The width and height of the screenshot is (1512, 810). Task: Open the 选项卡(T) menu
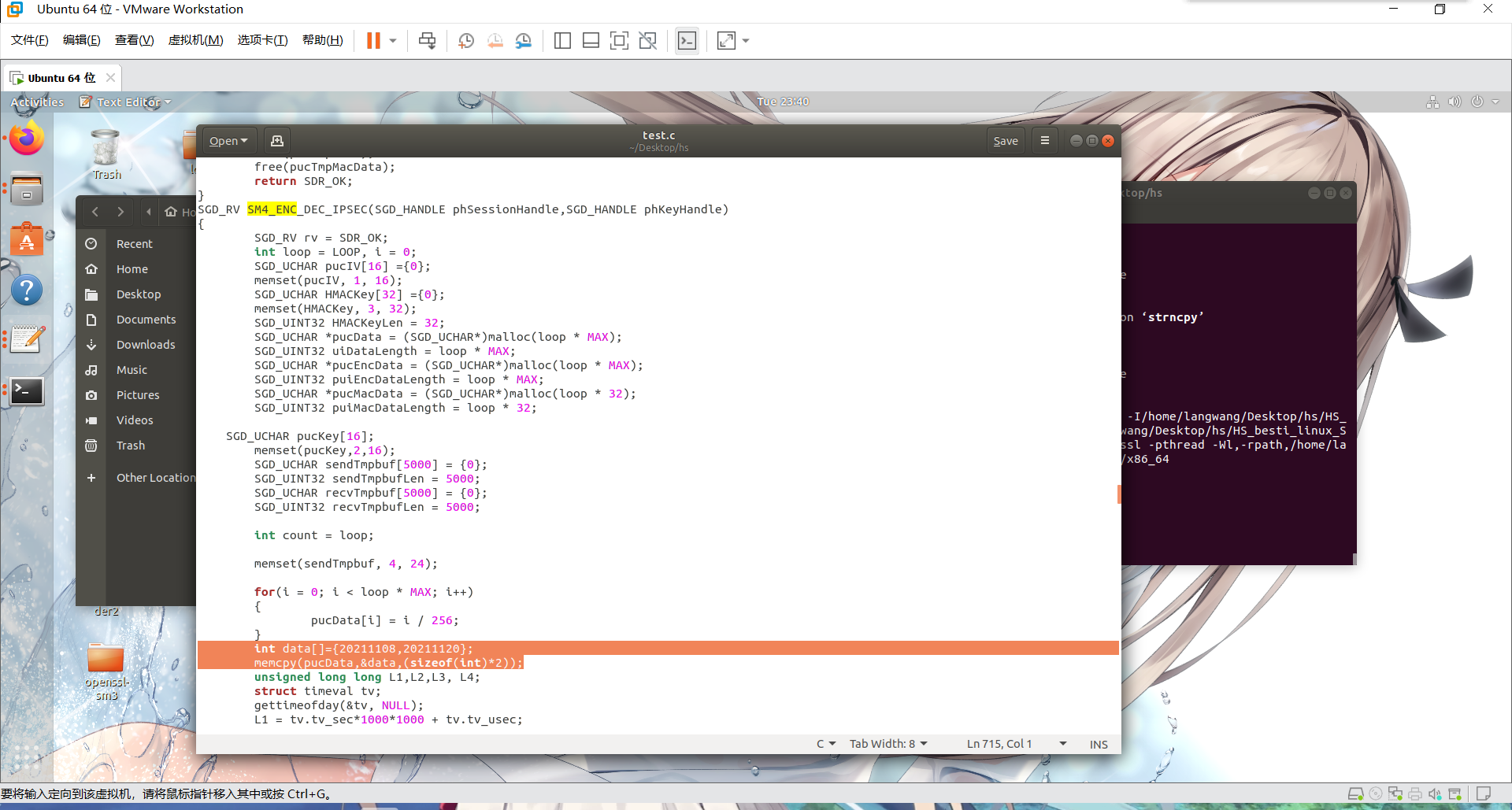(x=263, y=40)
